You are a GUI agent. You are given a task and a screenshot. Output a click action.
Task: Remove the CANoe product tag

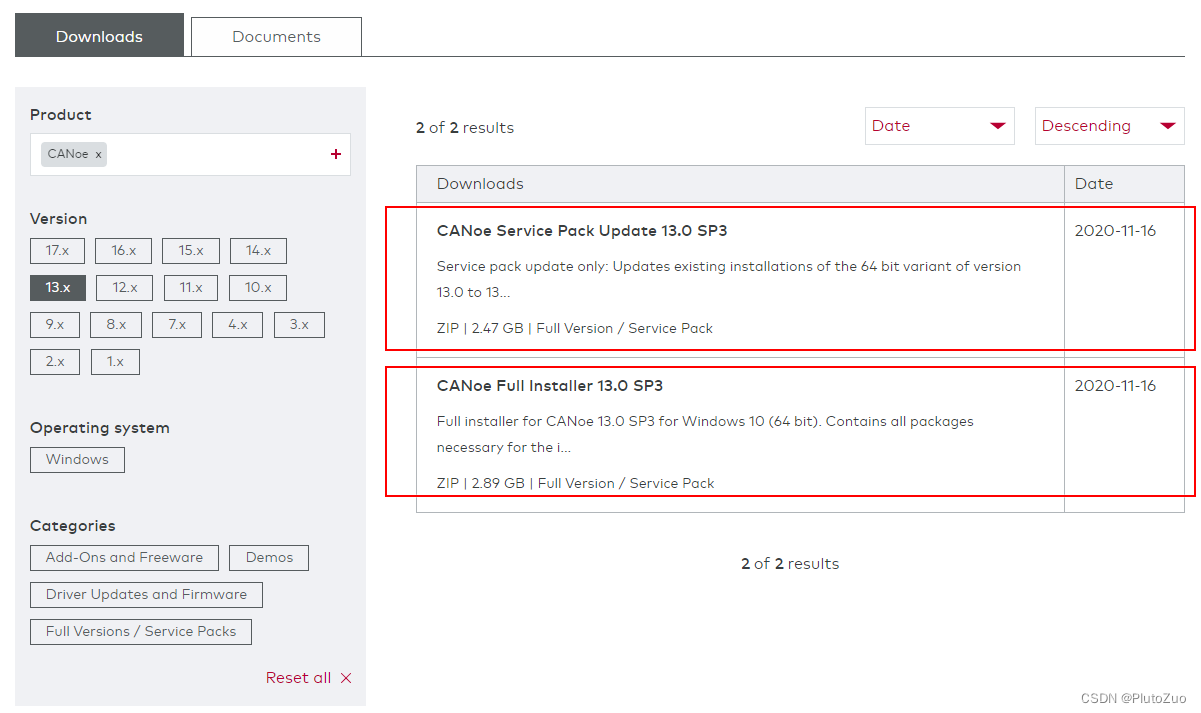coord(98,155)
